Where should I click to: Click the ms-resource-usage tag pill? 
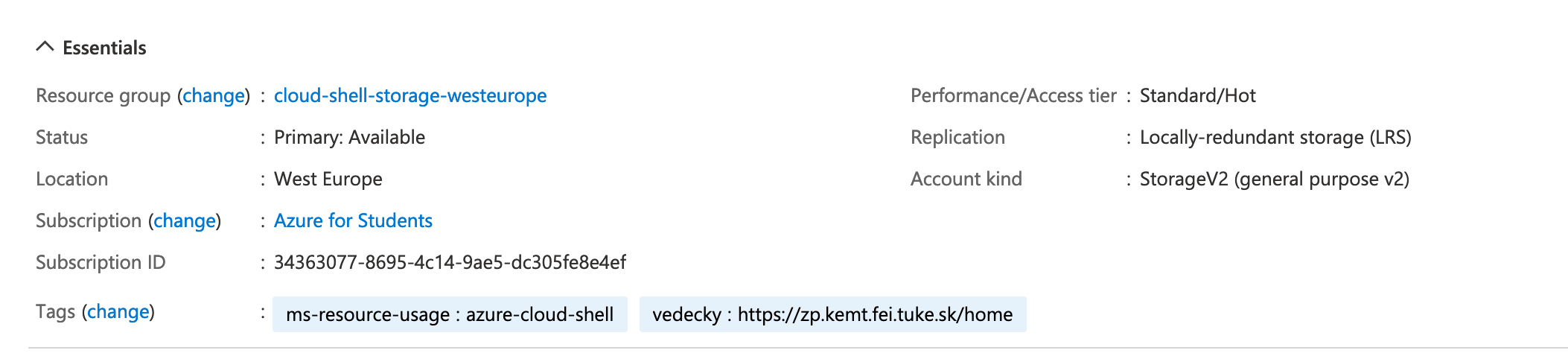[x=450, y=314]
